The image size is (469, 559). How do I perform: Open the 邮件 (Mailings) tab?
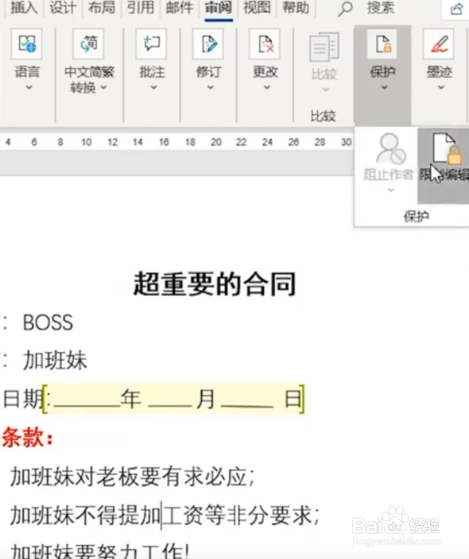[x=179, y=7]
